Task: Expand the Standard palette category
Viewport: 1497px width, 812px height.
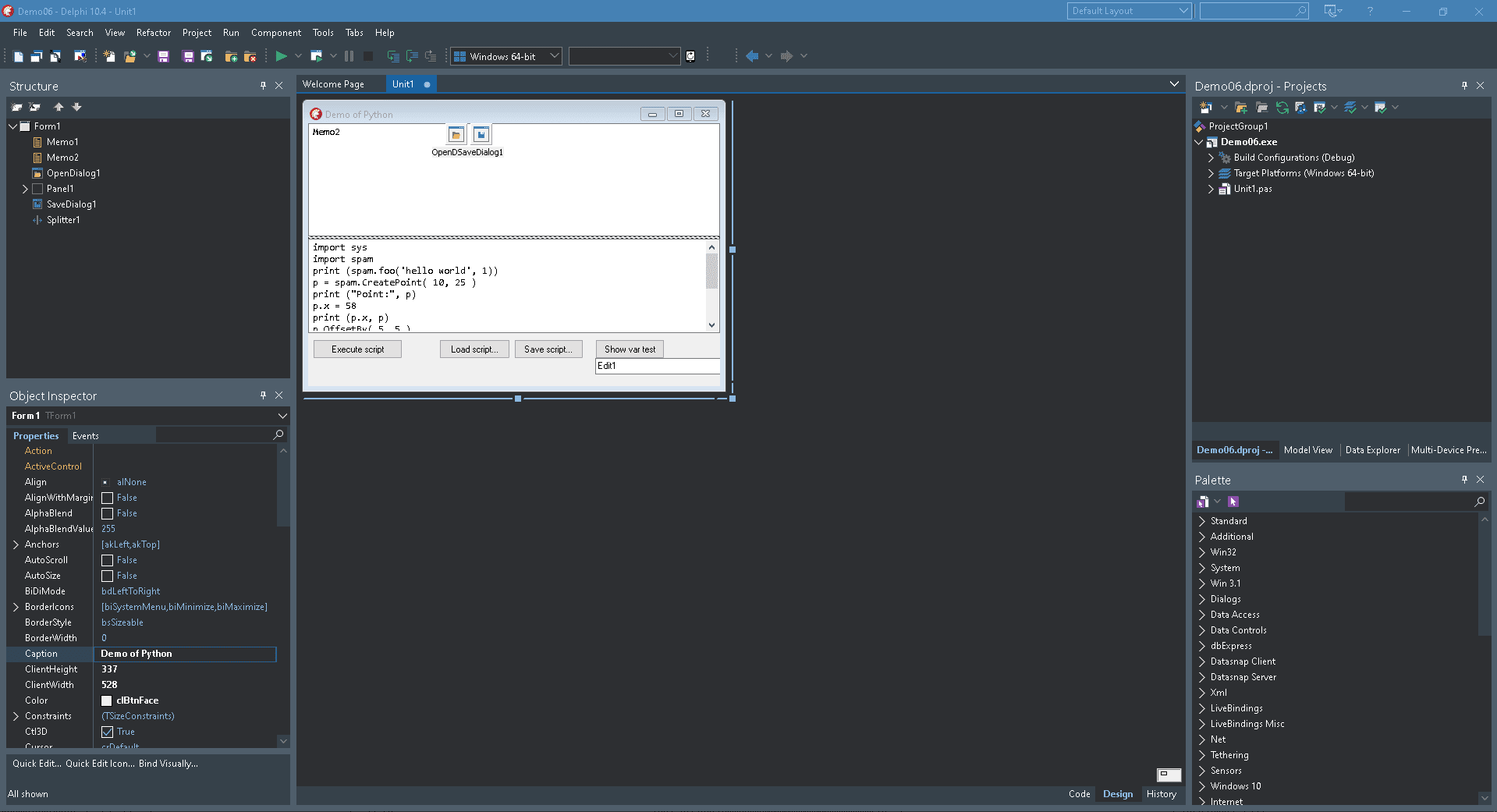Action: click(1202, 521)
